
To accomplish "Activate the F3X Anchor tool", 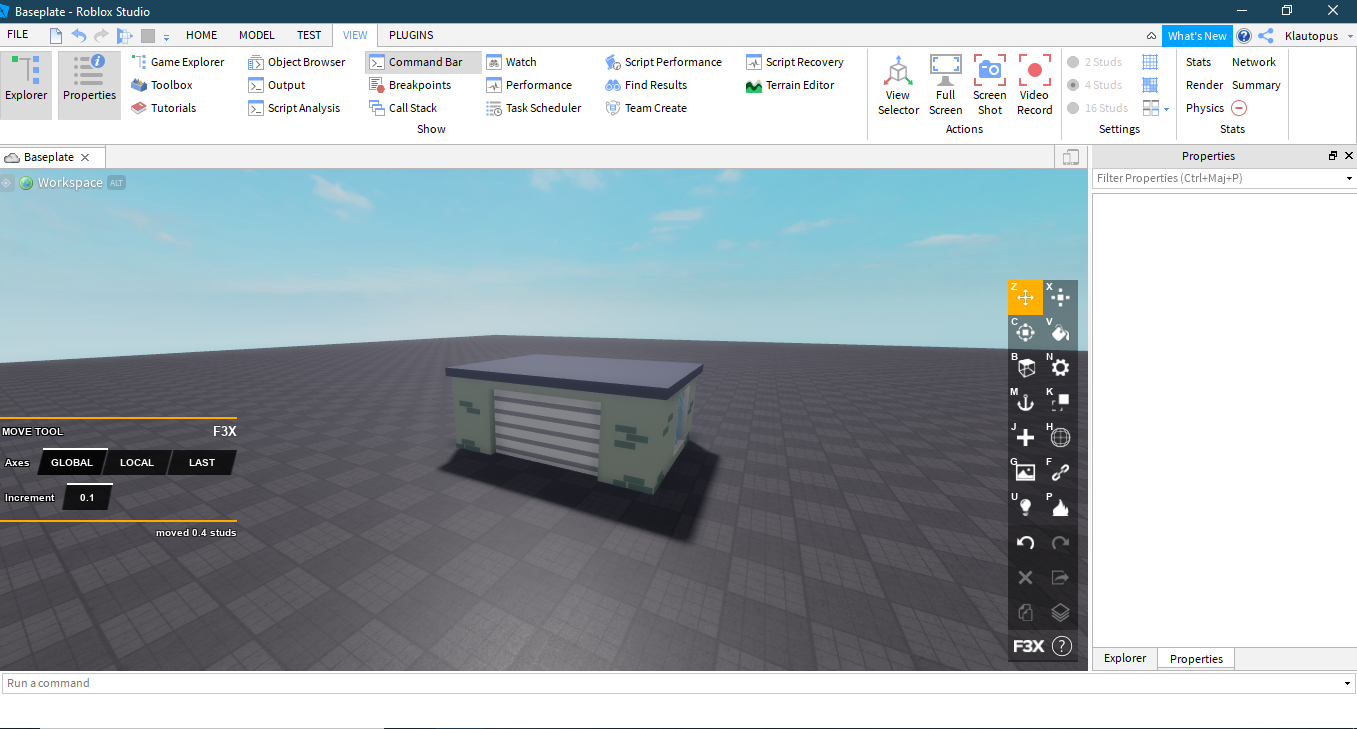I will (1025, 403).
